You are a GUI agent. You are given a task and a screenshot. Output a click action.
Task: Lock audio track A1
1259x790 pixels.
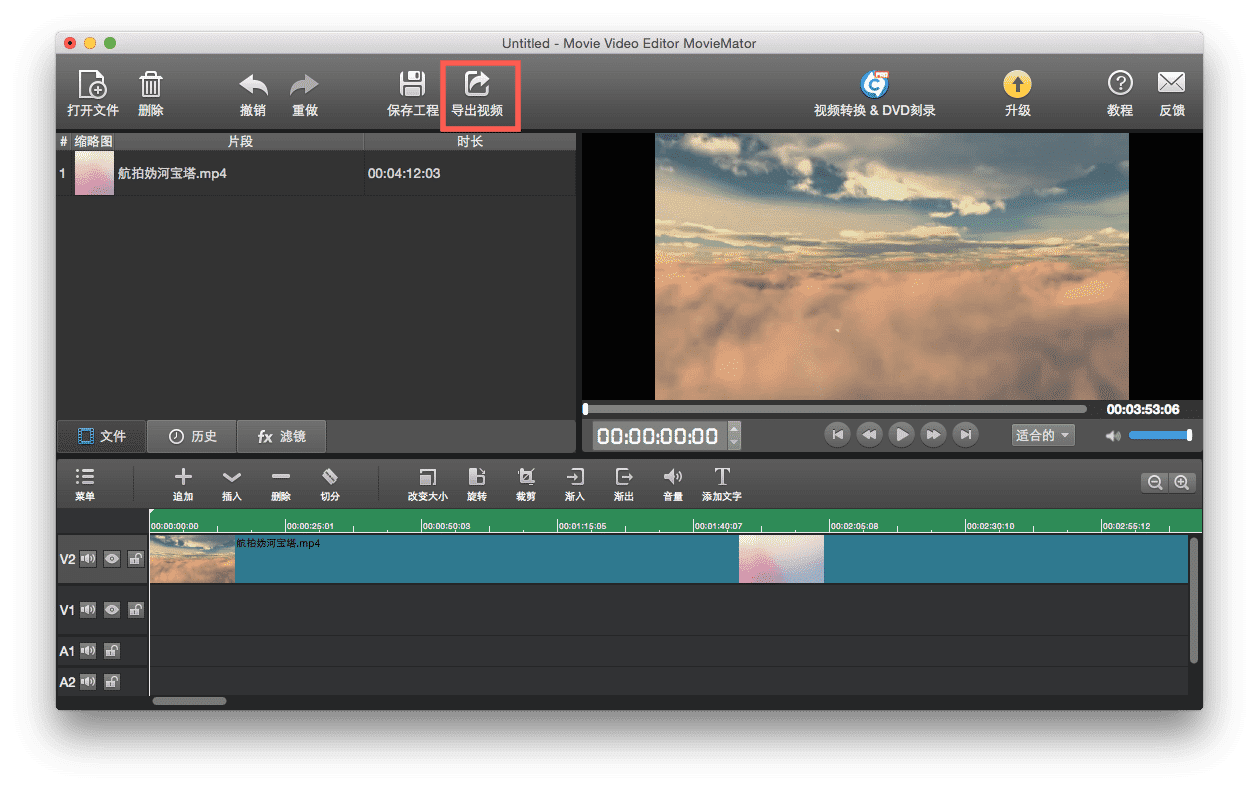click(112, 651)
